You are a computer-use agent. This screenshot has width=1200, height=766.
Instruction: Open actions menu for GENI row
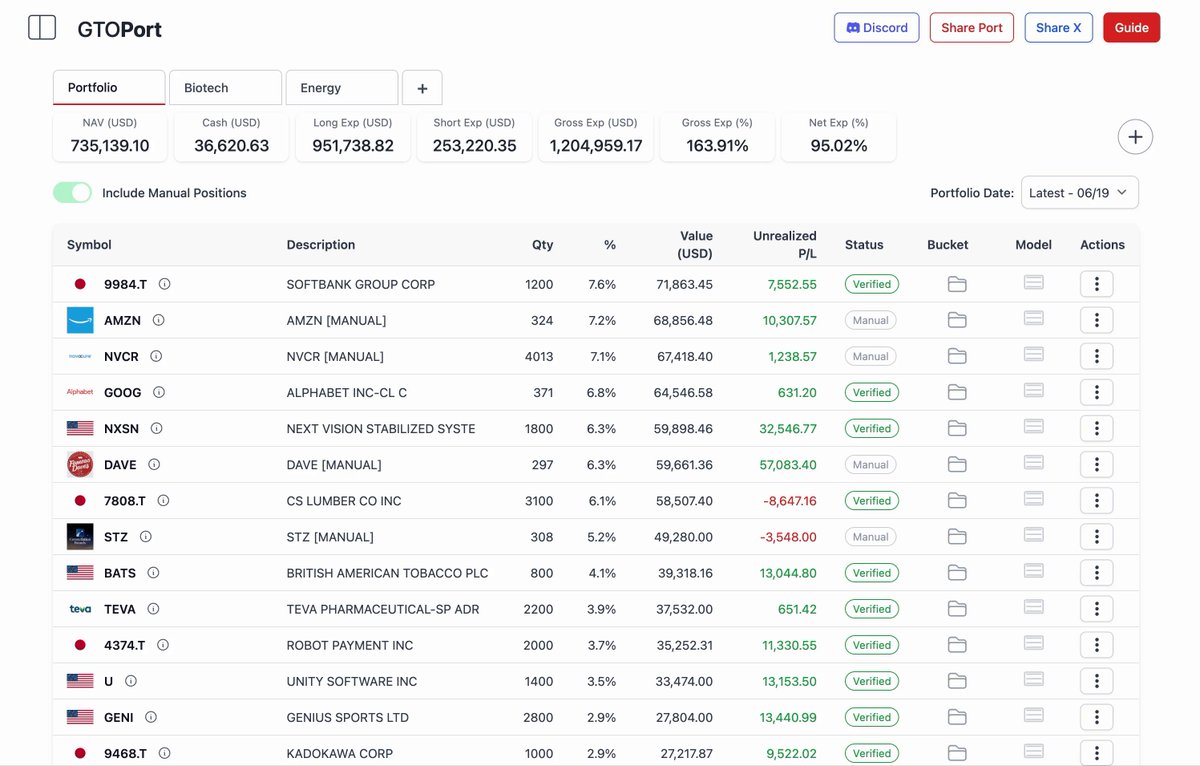click(x=1097, y=717)
